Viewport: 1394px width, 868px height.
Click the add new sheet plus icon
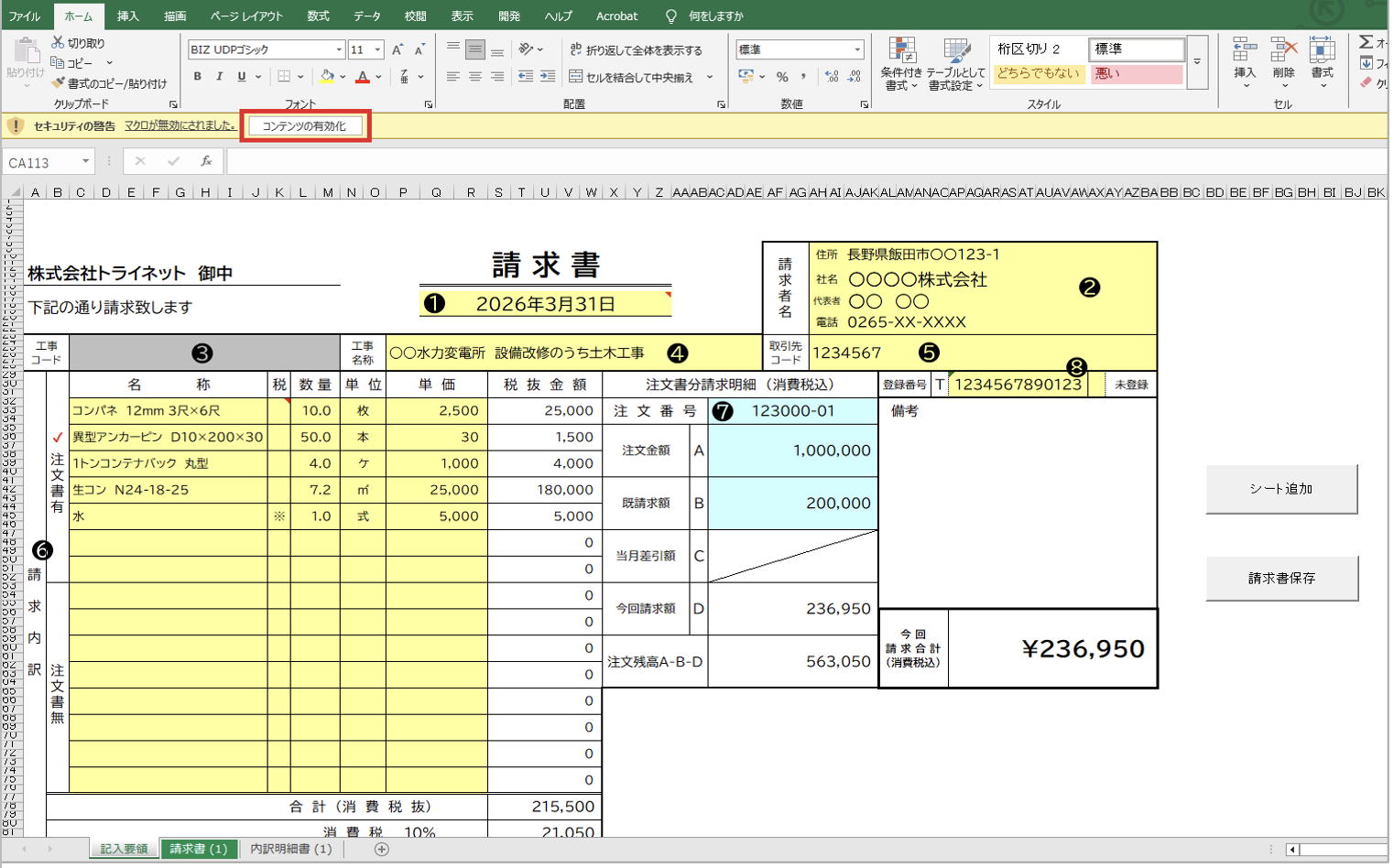382,850
